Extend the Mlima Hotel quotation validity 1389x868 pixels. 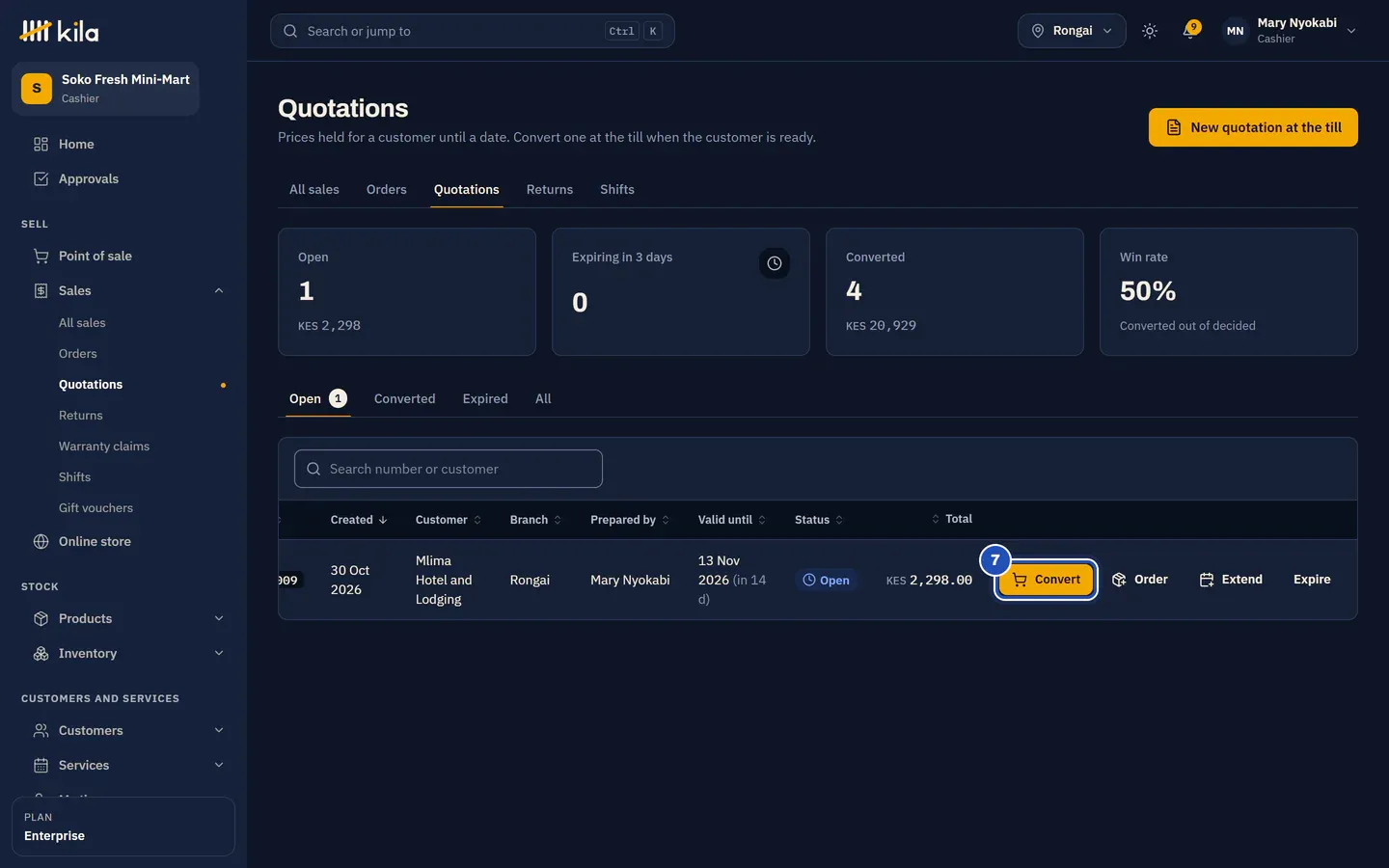pos(1231,580)
